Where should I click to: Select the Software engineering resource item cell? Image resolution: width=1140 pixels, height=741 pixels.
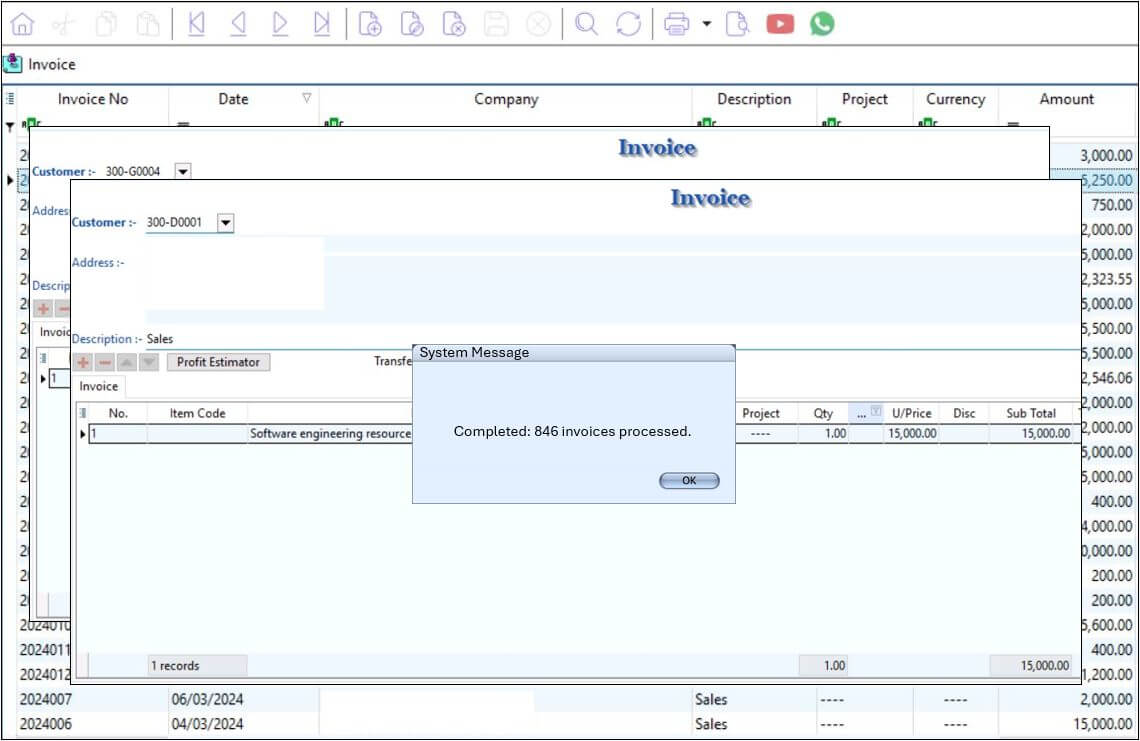pos(330,433)
